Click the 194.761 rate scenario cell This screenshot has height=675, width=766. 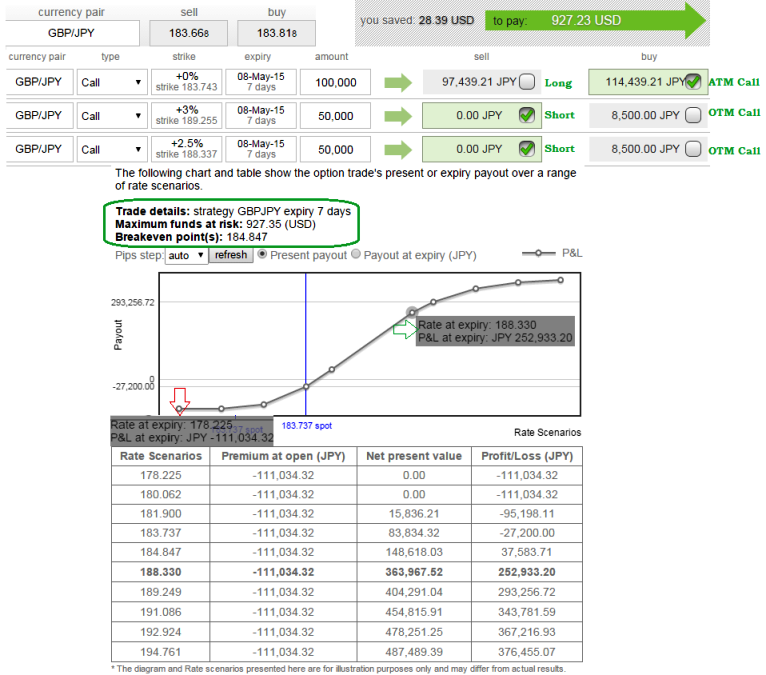(161, 652)
